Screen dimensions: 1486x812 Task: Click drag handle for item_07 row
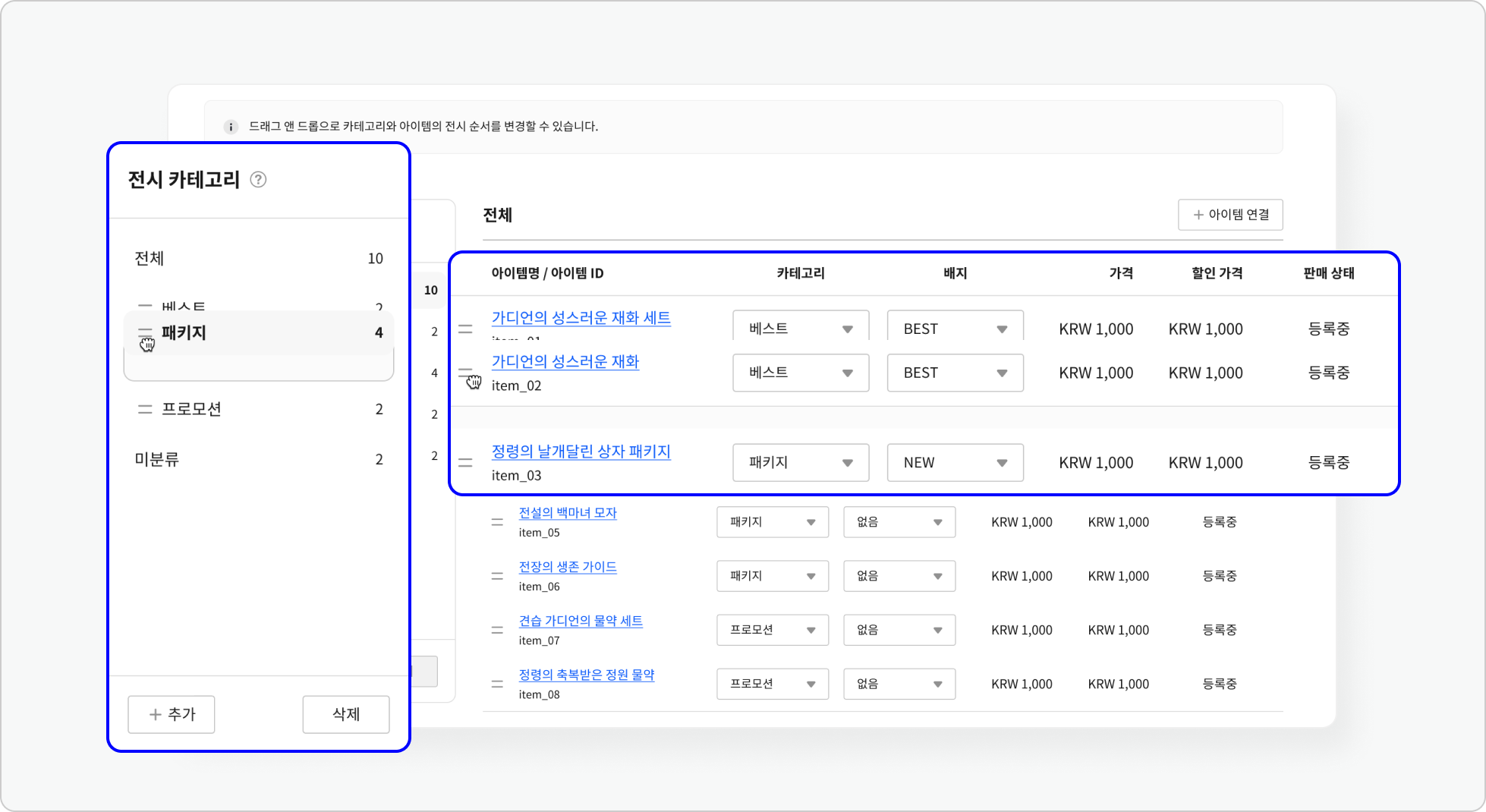point(497,630)
